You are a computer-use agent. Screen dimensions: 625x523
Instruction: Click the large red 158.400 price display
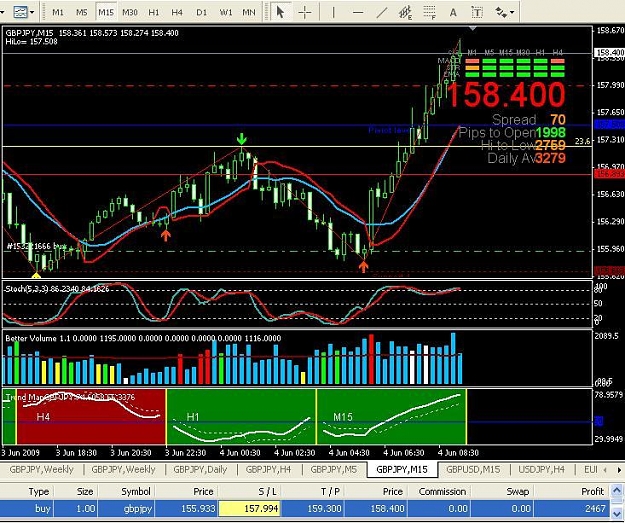(x=506, y=94)
